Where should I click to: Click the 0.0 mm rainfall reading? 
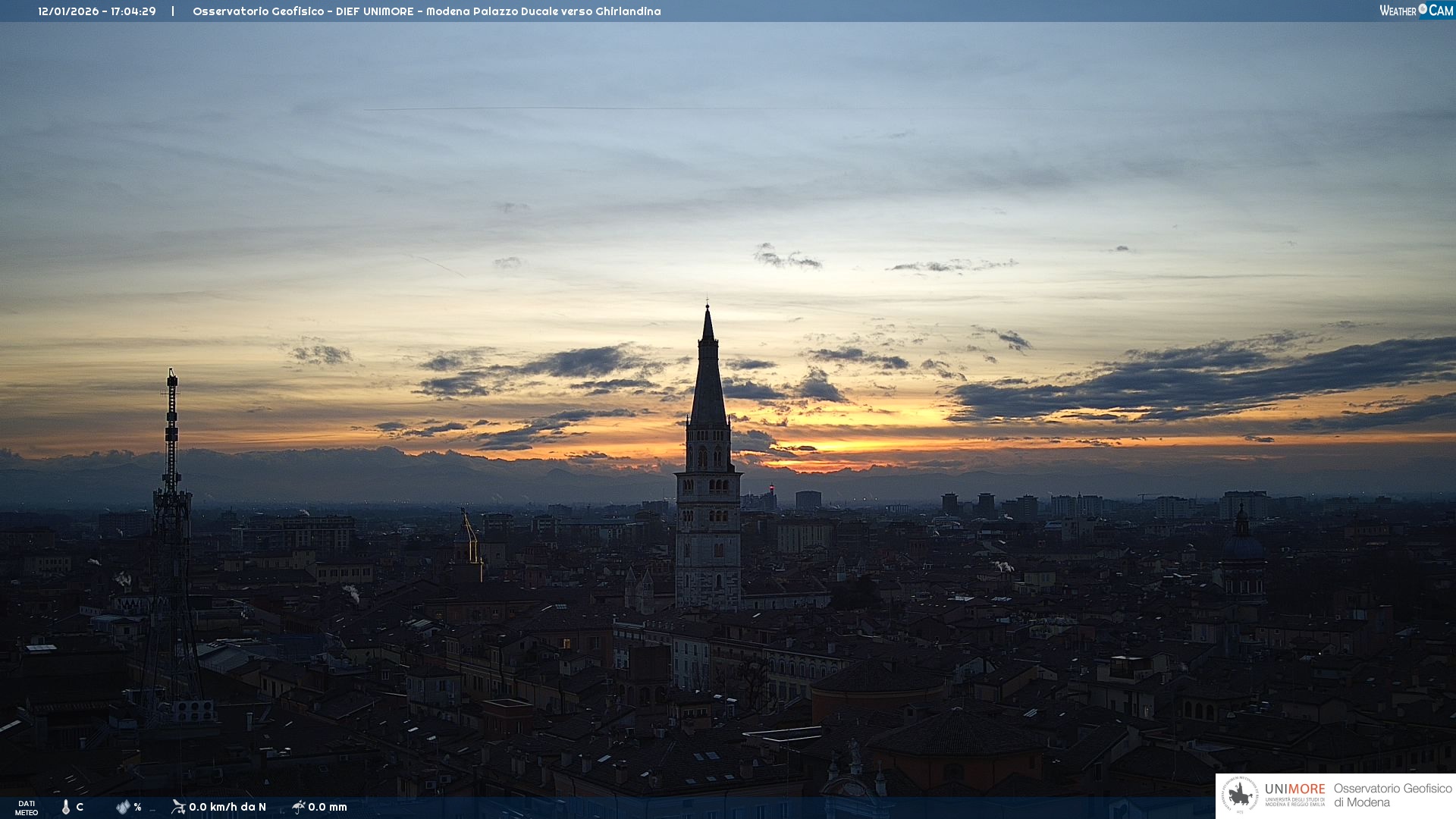328,807
